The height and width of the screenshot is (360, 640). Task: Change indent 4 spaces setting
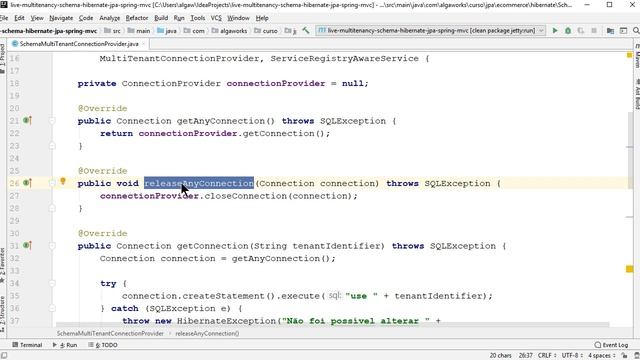coord(602,356)
